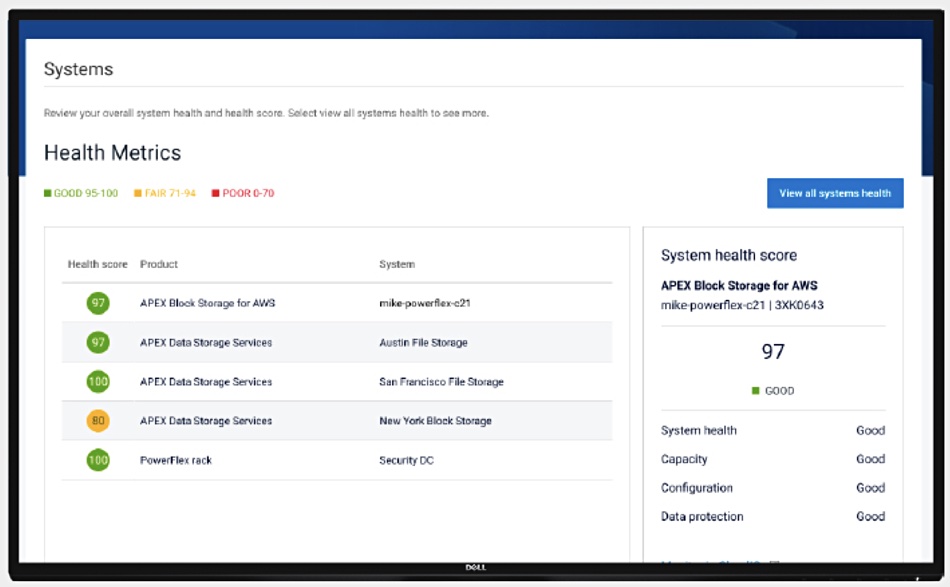Click the Product column header
The width and height of the screenshot is (950, 587).
[x=159, y=264]
